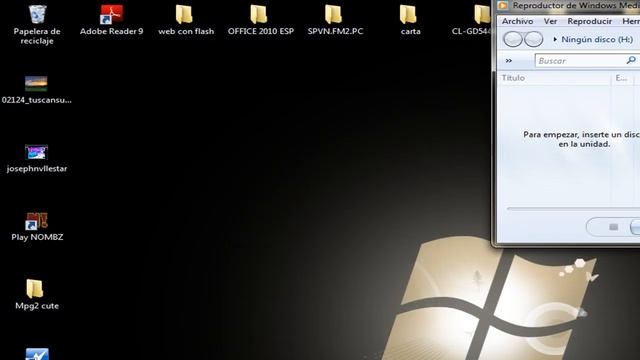
Task: Open the Archivo menu
Action: coord(517,21)
